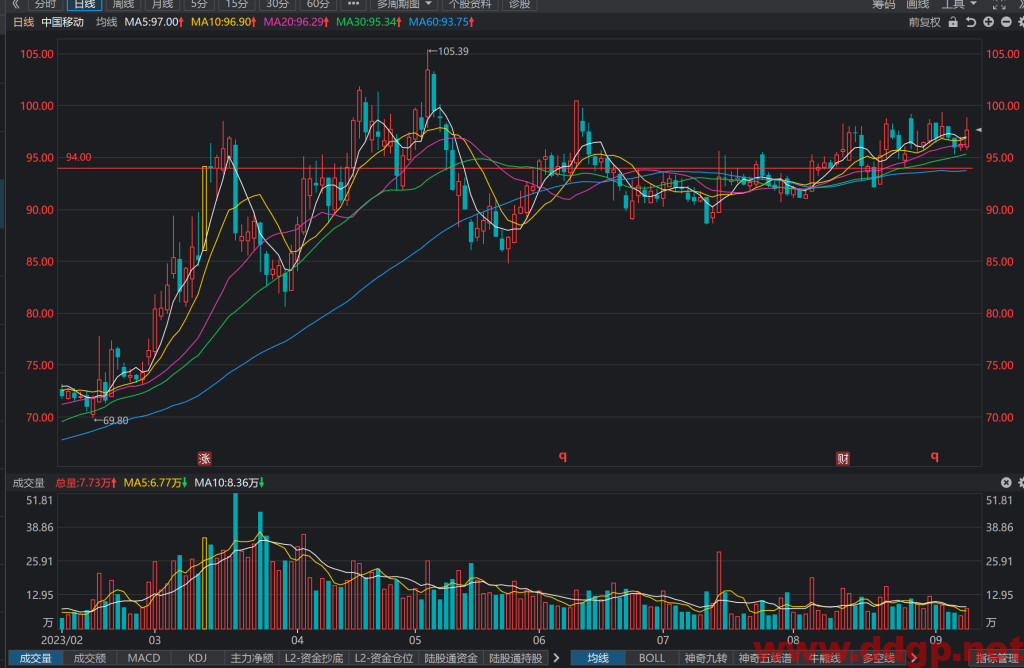Select L2-资金仓位 indicator tab
Image resolution: width=1024 pixels, height=668 pixels.
click(x=384, y=658)
